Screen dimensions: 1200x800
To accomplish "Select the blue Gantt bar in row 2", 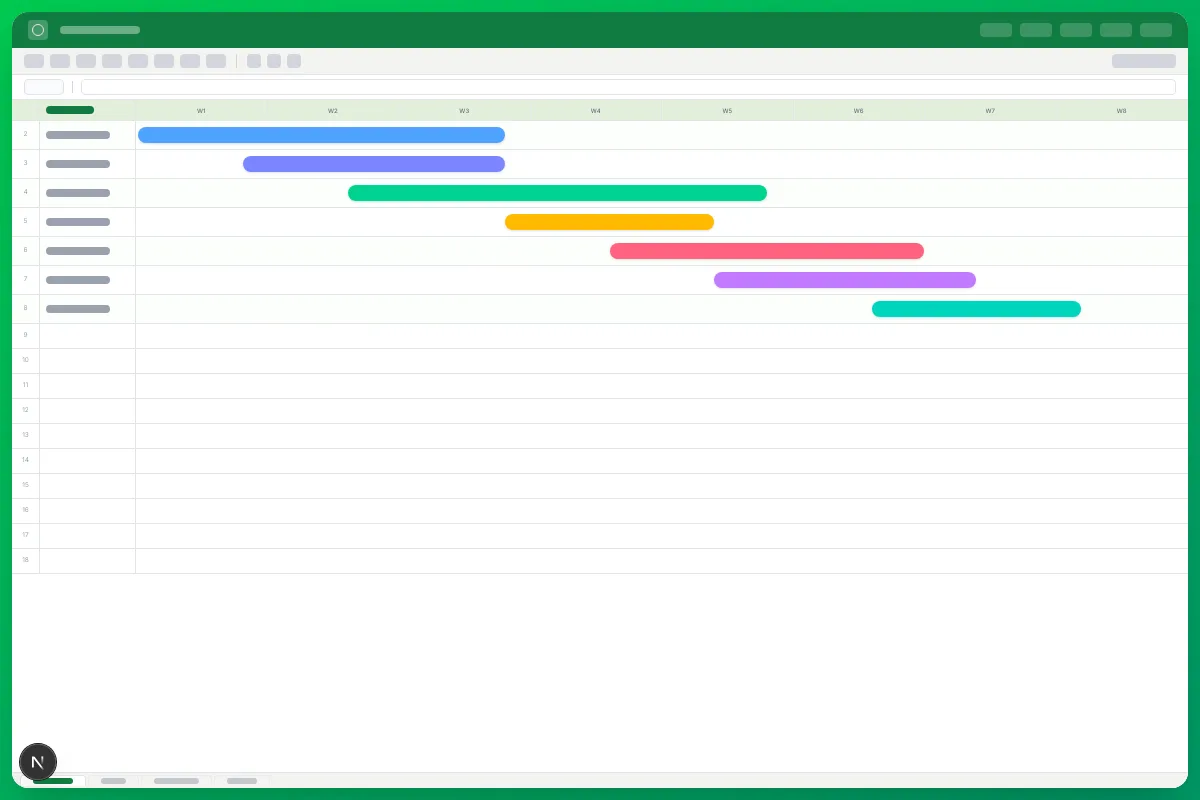I will tap(321, 135).
